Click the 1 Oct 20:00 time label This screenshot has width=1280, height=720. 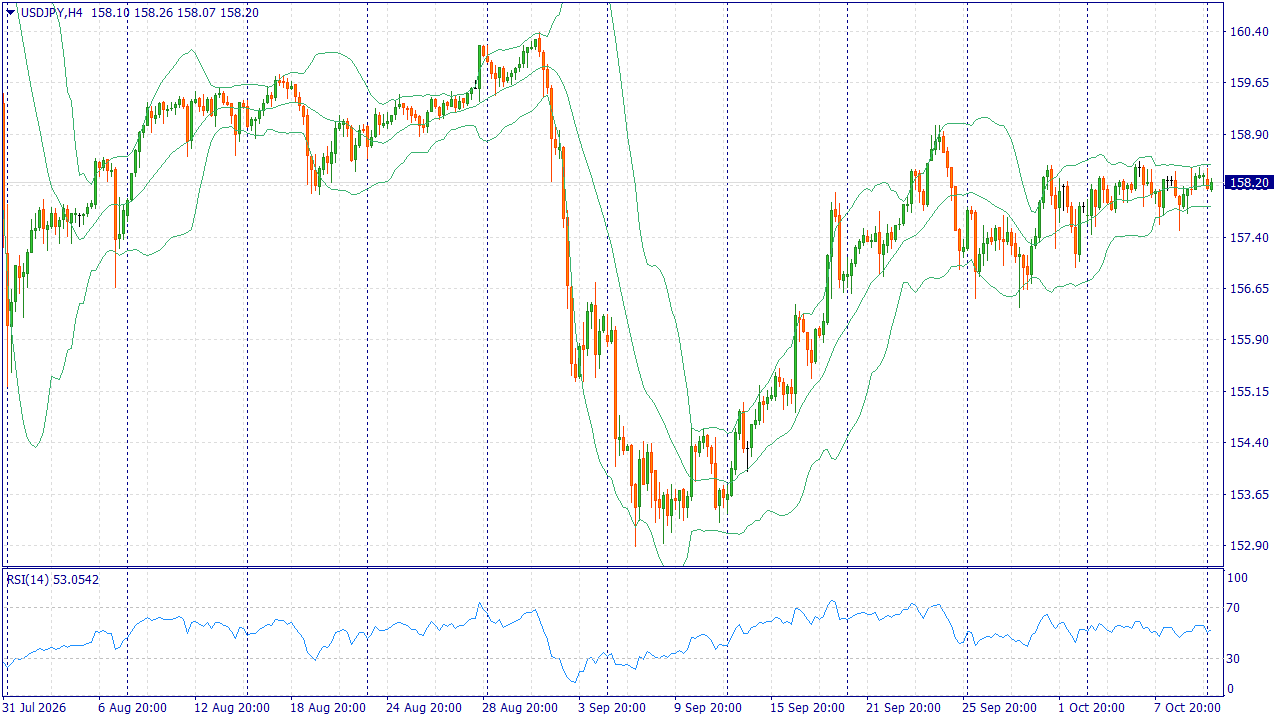tap(1094, 708)
